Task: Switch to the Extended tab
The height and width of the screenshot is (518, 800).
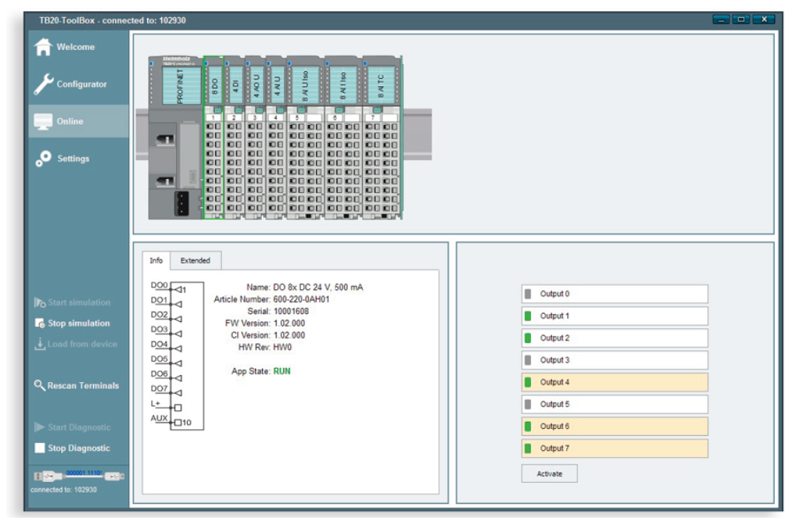Action: click(x=195, y=260)
